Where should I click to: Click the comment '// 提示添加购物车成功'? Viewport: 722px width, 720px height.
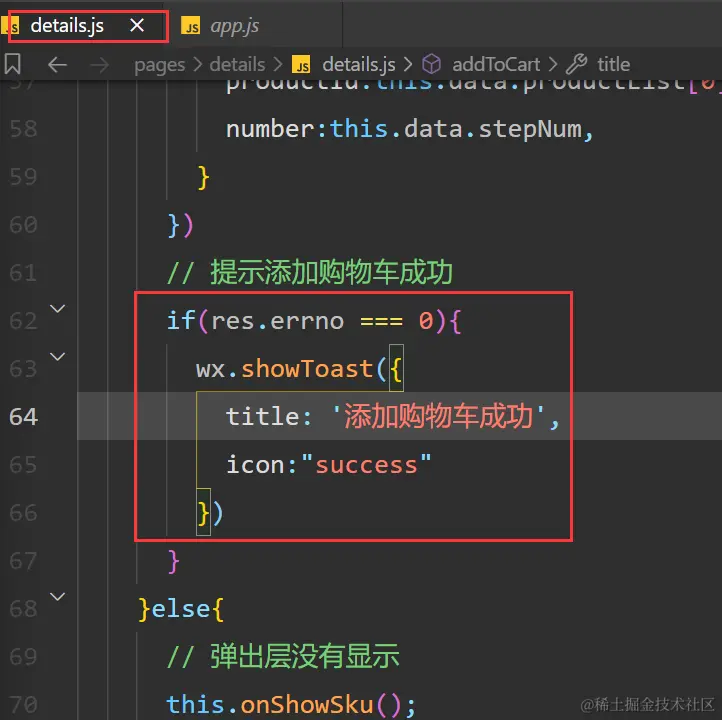coord(309,273)
